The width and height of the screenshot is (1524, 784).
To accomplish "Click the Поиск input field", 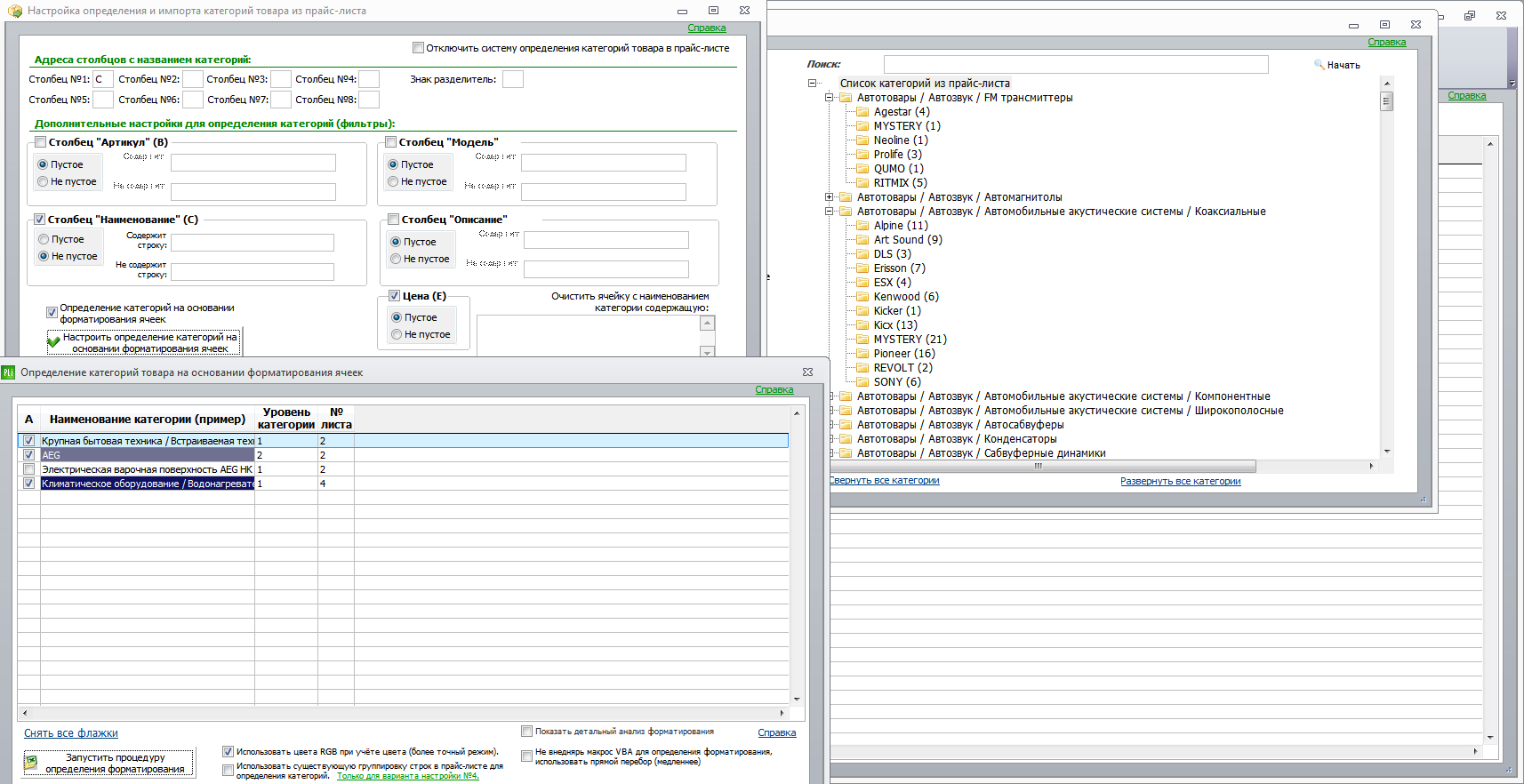I will coord(1076,64).
